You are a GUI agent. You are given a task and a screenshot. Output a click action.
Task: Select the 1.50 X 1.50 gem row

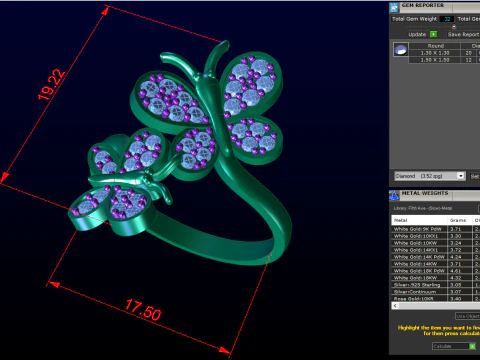435,60
